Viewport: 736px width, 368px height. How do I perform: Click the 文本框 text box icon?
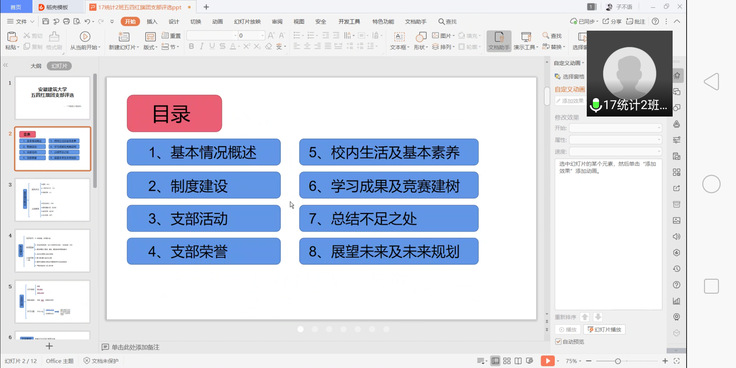(x=399, y=37)
